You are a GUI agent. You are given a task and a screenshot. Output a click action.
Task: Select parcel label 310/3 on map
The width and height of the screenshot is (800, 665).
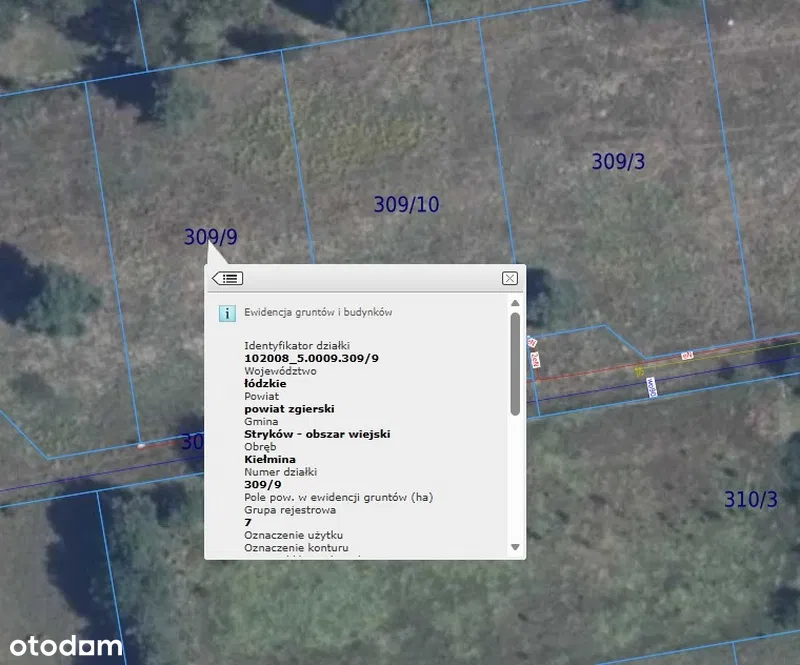pyautogui.click(x=750, y=500)
